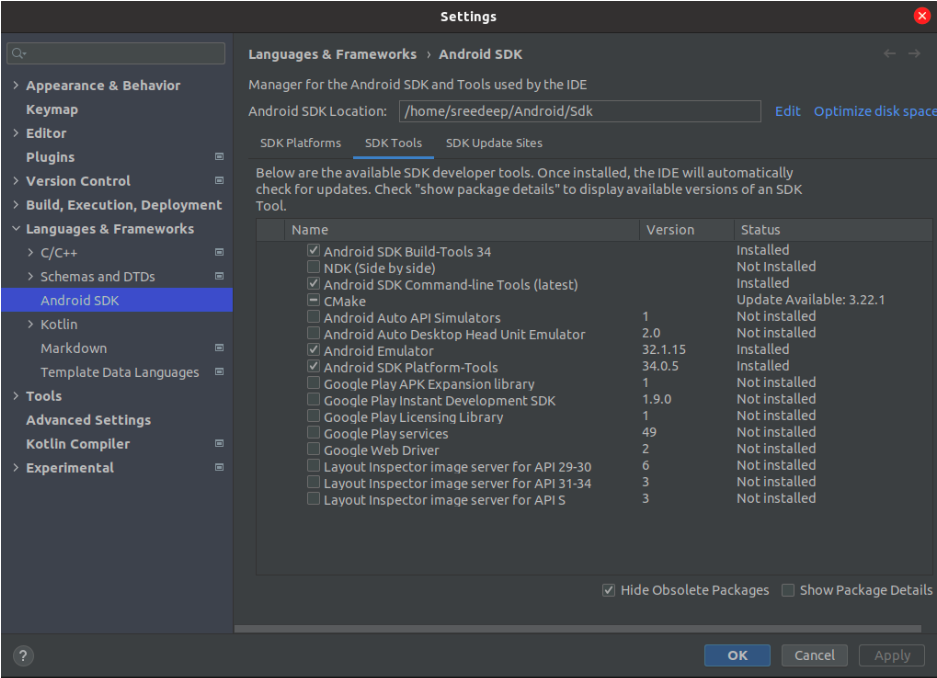Close the Settings dialog with red X
The height and width of the screenshot is (678, 937).
(x=921, y=16)
